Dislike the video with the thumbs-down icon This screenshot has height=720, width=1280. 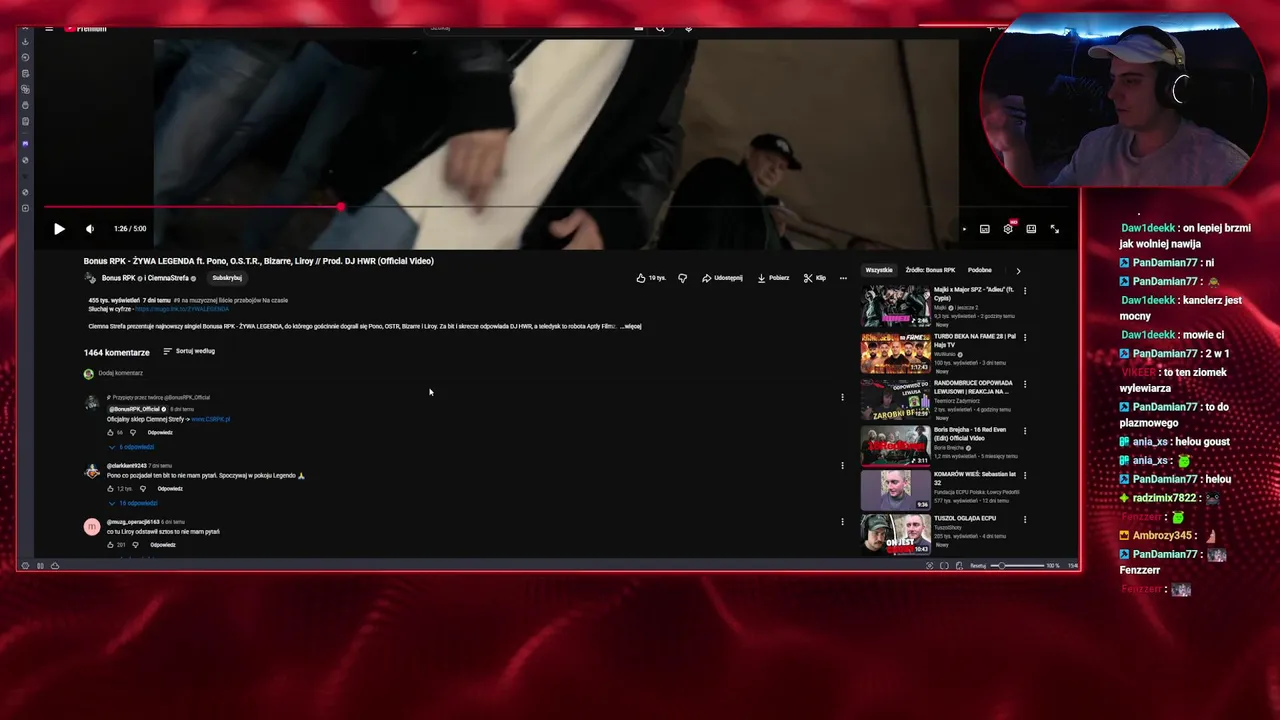(683, 278)
